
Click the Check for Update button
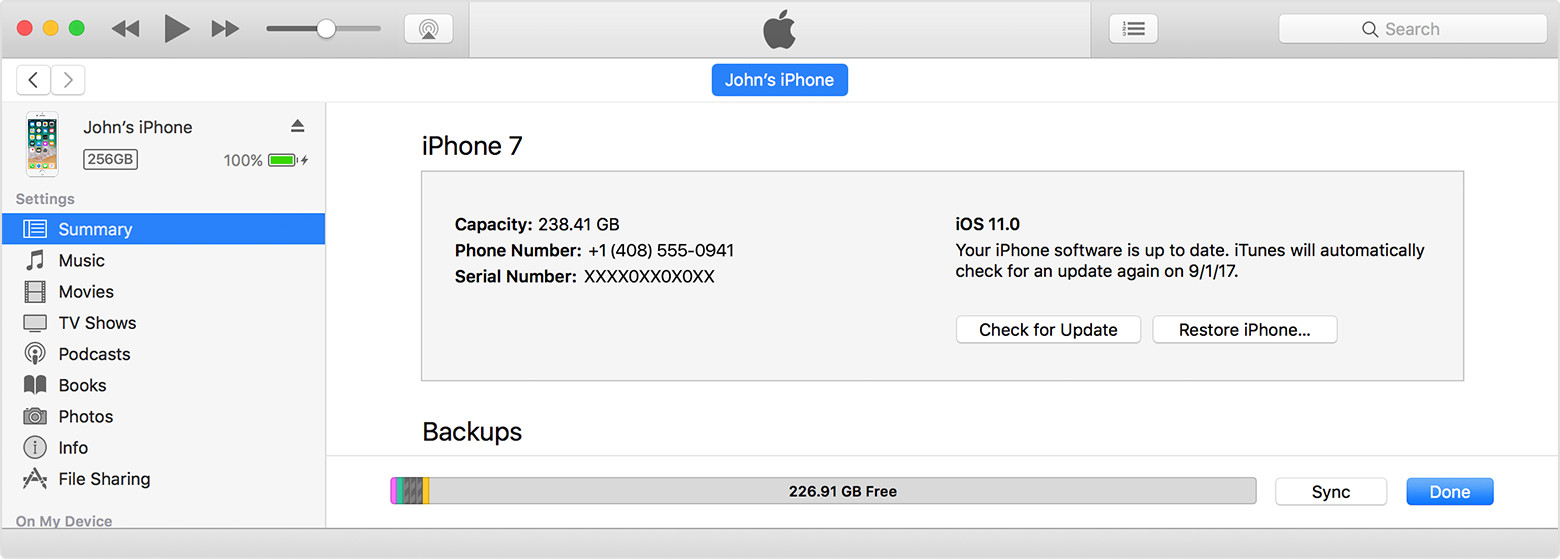[x=1048, y=330]
